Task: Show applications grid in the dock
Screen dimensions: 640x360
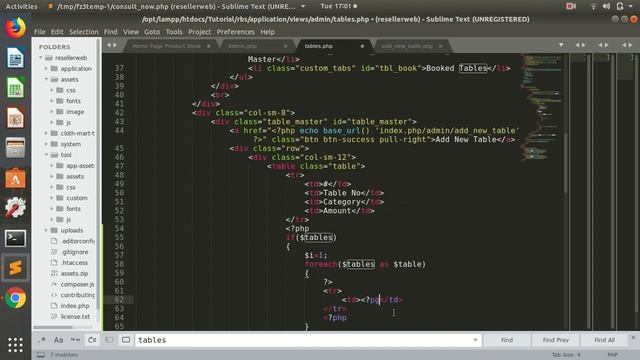Action: 16,345
